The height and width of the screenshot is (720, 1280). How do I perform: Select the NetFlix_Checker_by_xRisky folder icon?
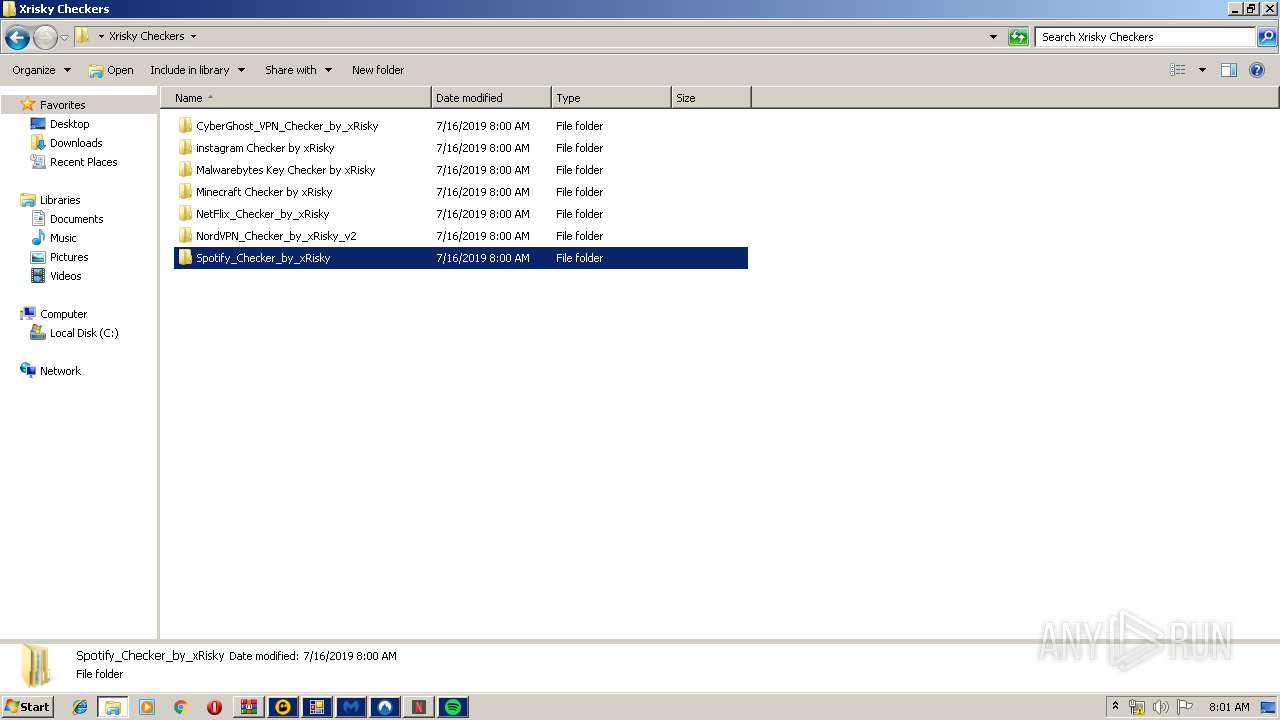click(185, 214)
